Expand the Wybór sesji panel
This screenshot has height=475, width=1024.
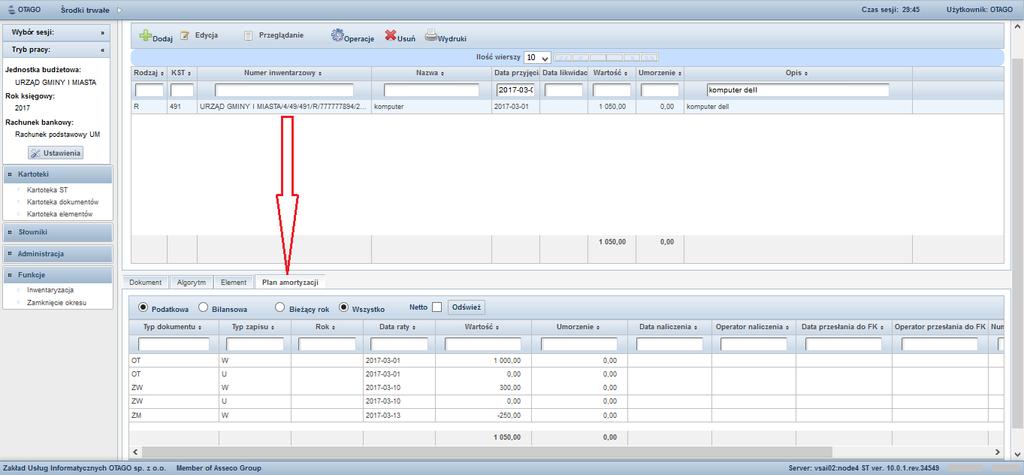coord(103,32)
